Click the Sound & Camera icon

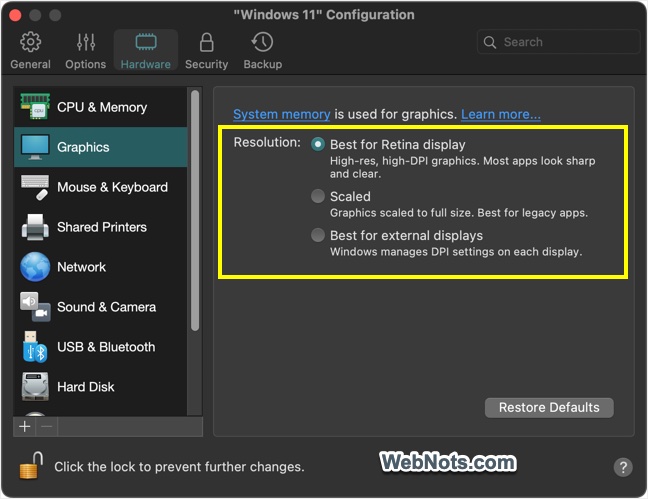pyautogui.click(x=35, y=307)
